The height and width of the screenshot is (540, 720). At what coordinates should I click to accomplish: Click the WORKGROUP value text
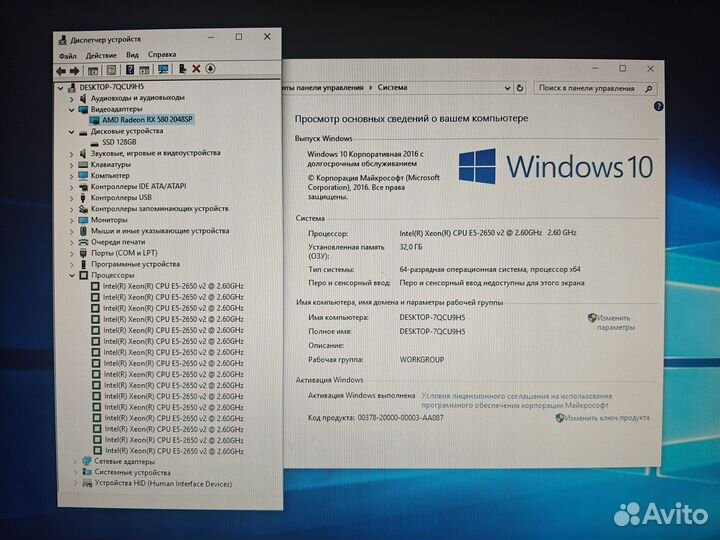tap(422, 360)
